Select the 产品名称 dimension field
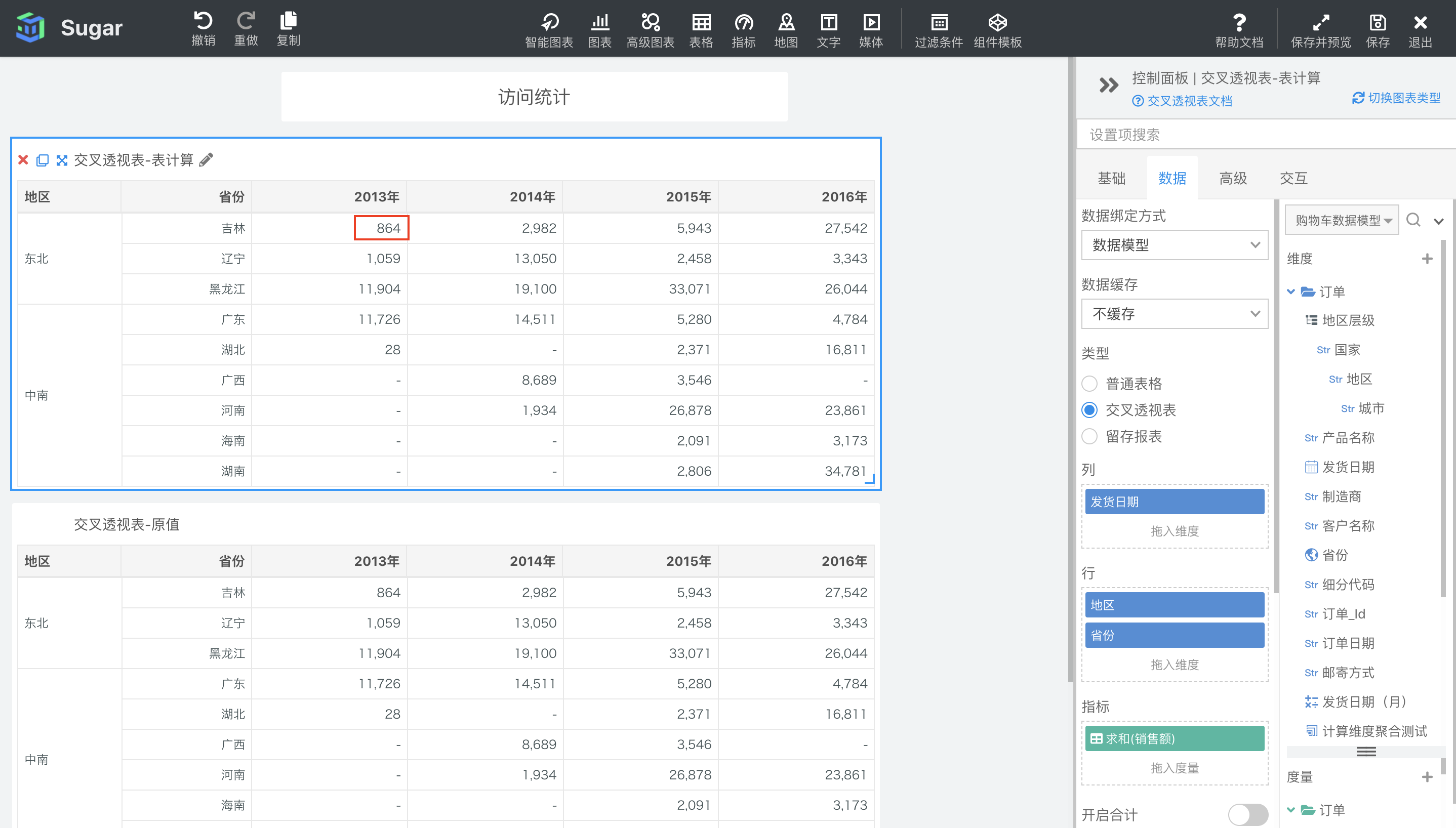 (x=1340, y=438)
